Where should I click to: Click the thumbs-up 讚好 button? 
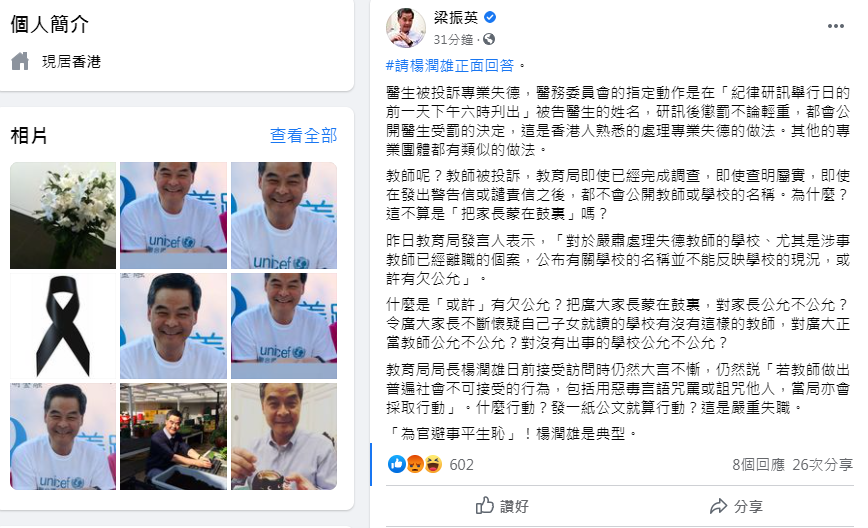[x=502, y=506]
